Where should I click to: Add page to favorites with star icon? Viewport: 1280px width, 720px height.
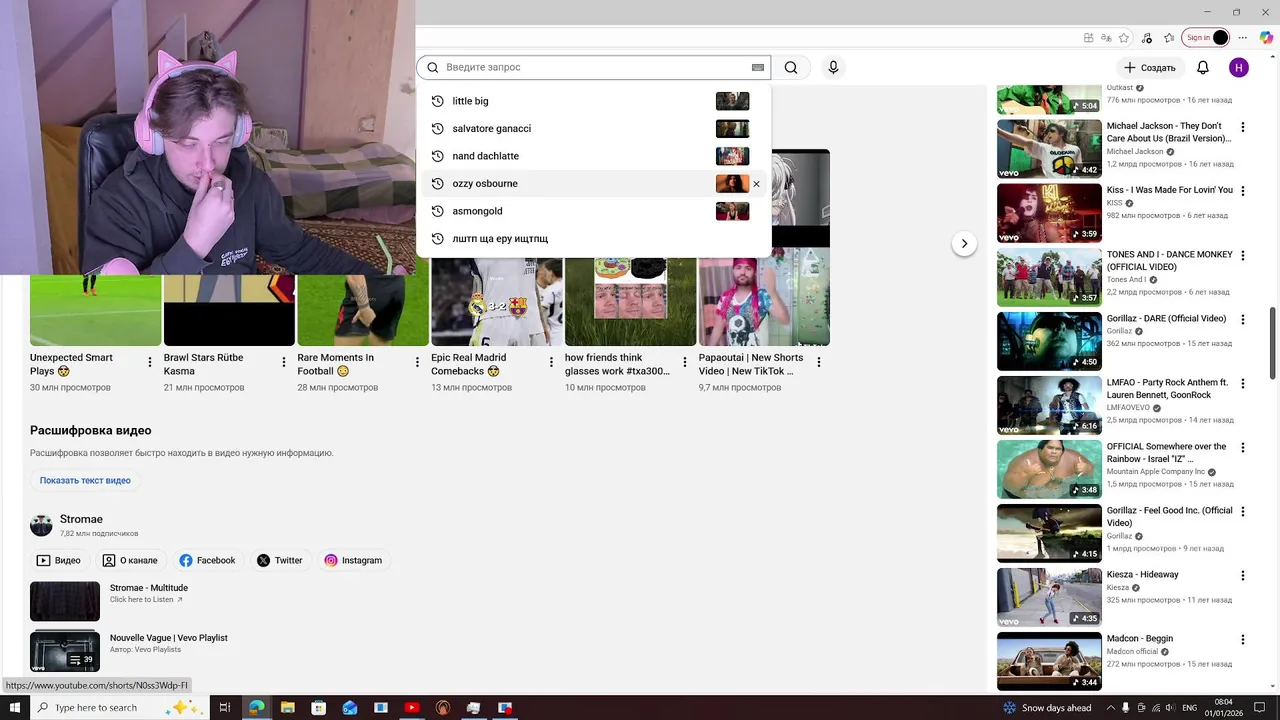1124,38
